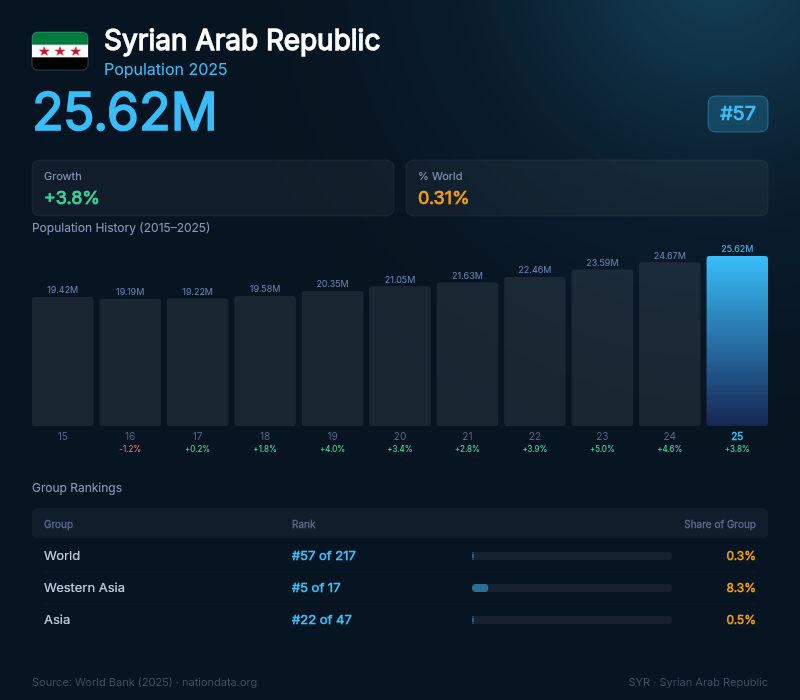This screenshot has width=800, height=700.
Task: Click the Western Asia share progress bar
Action: click(571, 588)
